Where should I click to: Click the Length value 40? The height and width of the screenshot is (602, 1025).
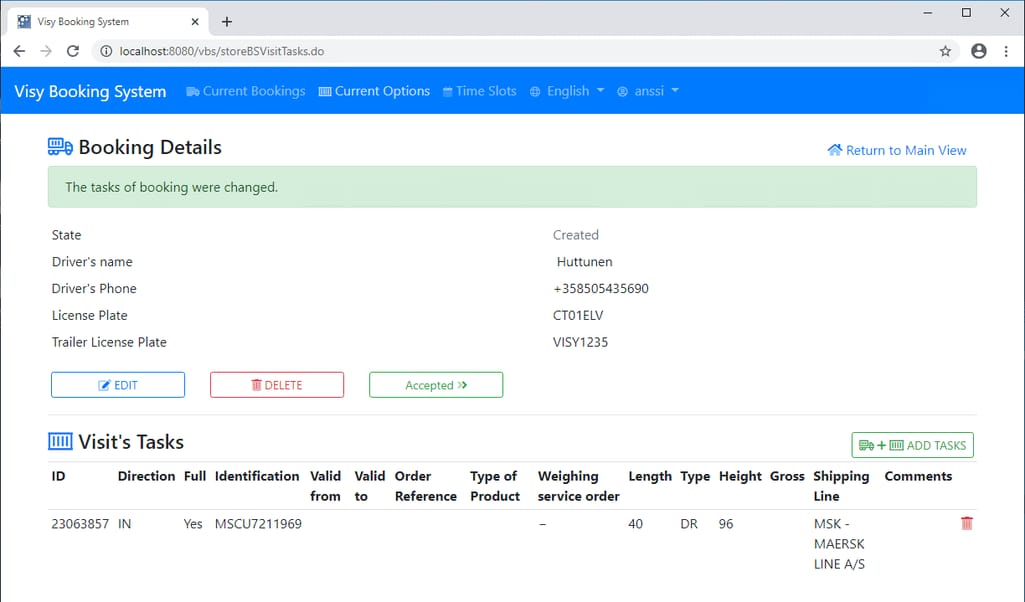point(635,524)
